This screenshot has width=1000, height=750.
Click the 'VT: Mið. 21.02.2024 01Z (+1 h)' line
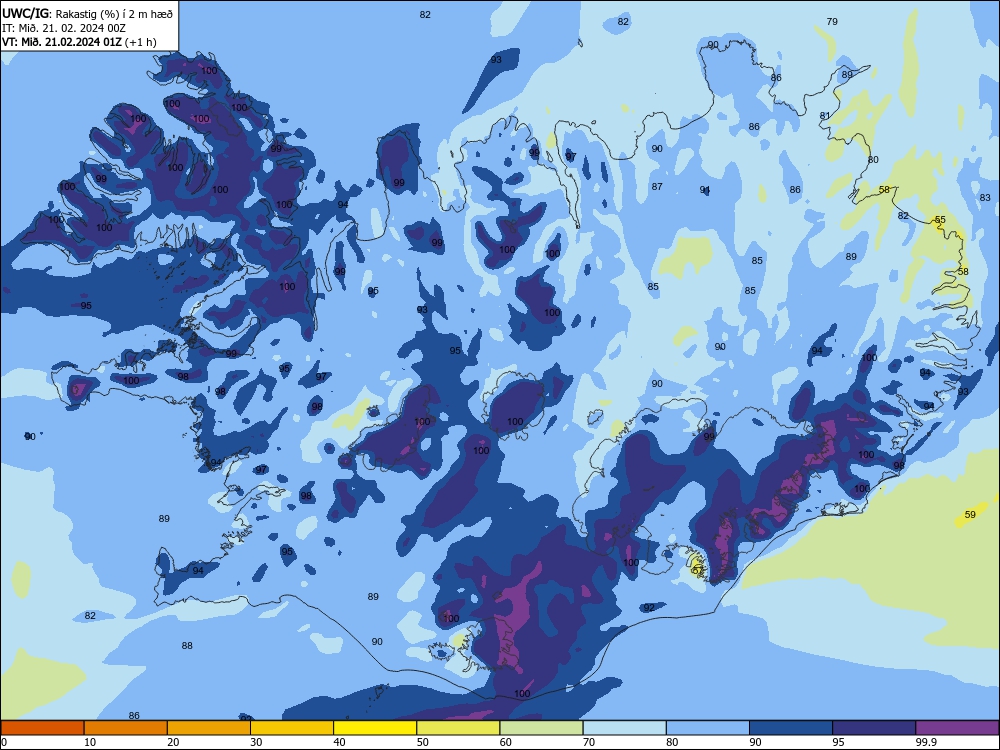coord(79,42)
